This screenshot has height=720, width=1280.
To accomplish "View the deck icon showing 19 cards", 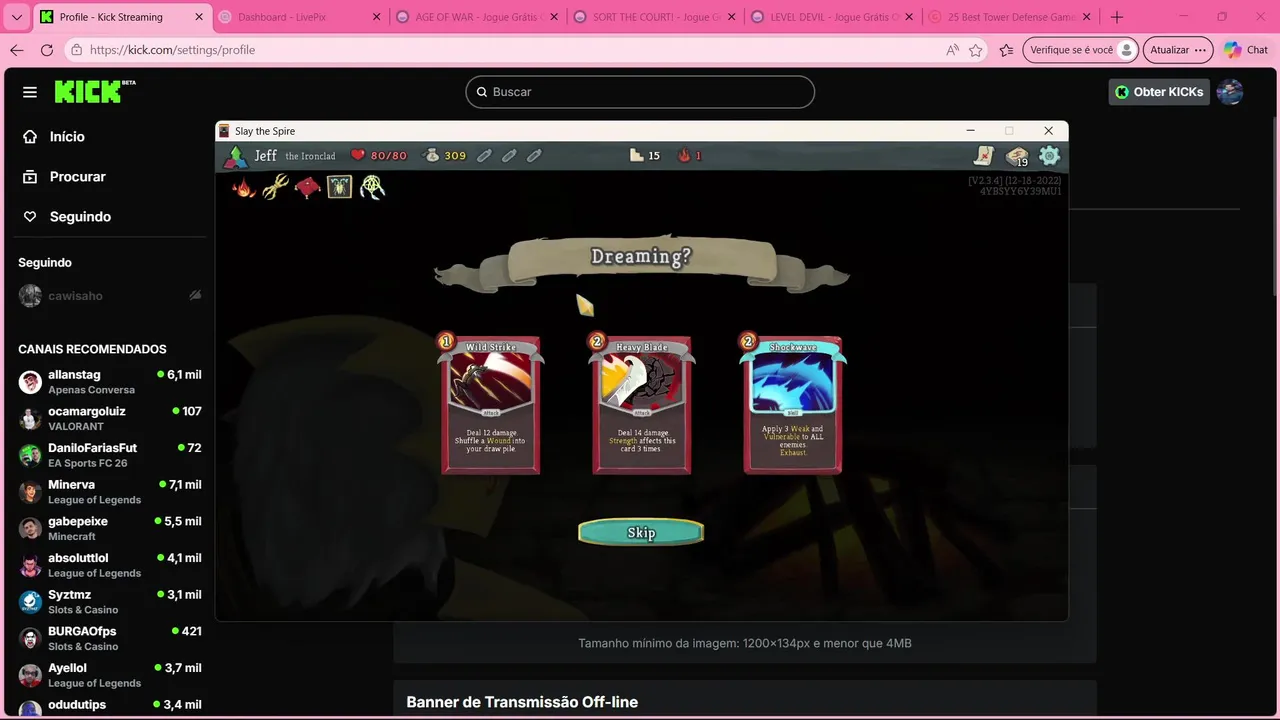I will pos(1017,156).
